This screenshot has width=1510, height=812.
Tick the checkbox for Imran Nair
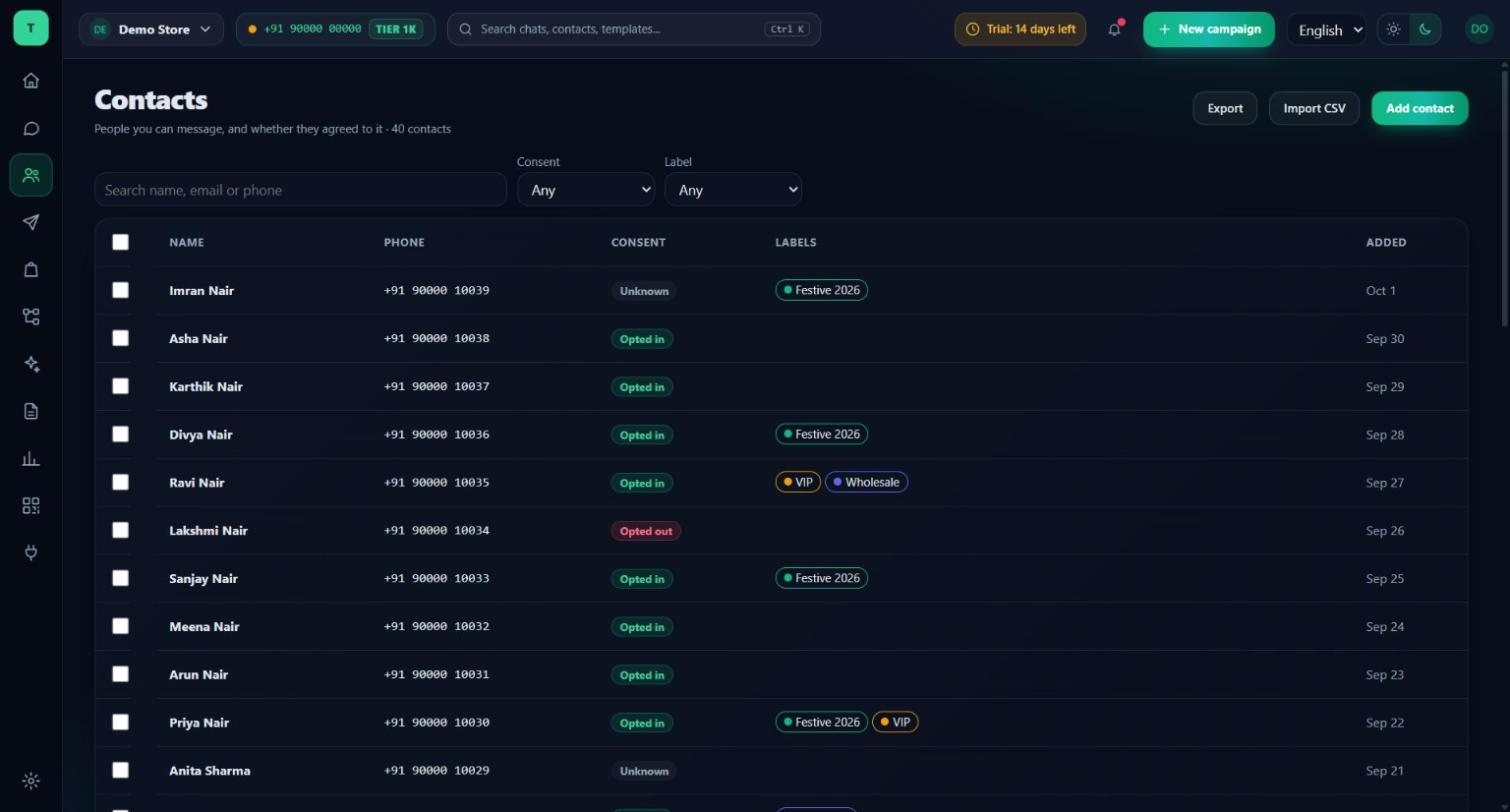120,290
